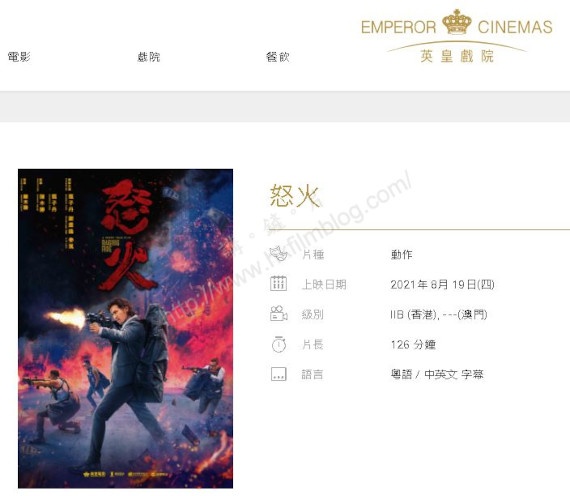Screen dimensions: 570x496
Task: Click the calendar release date icon
Action: point(278,284)
